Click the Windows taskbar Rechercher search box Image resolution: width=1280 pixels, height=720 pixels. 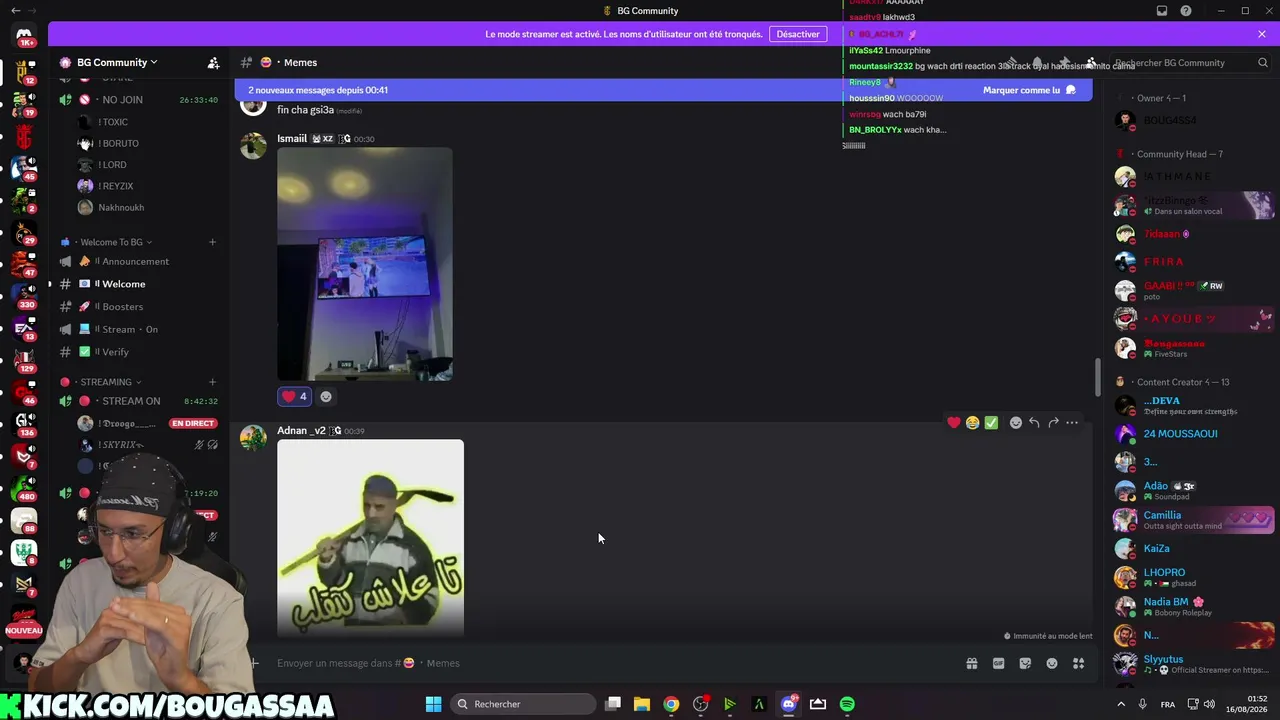point(521,704)
